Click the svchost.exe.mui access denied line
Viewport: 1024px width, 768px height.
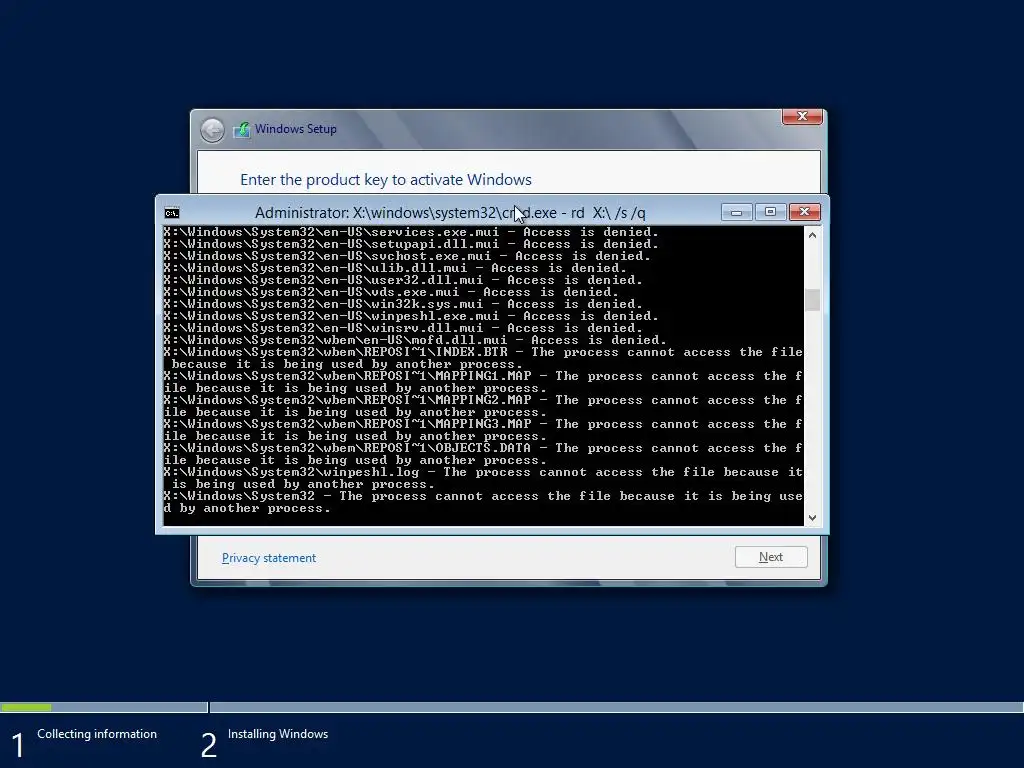[x=407, y=256]
